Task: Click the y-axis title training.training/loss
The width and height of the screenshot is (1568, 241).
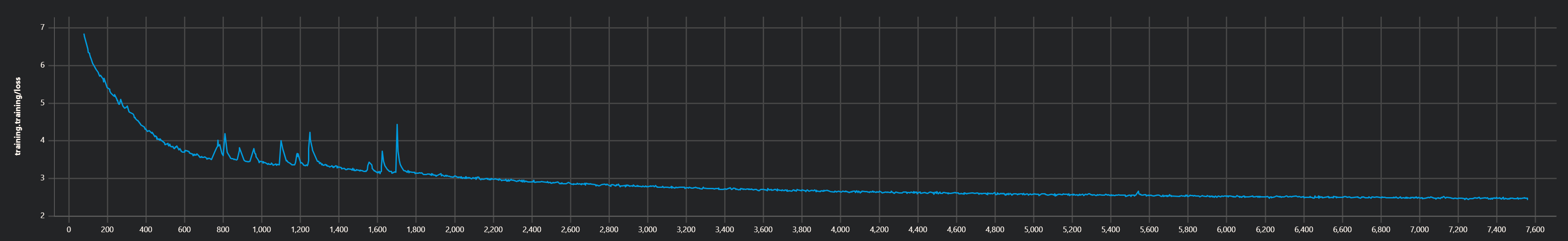Action: click(x=18, y=116)
